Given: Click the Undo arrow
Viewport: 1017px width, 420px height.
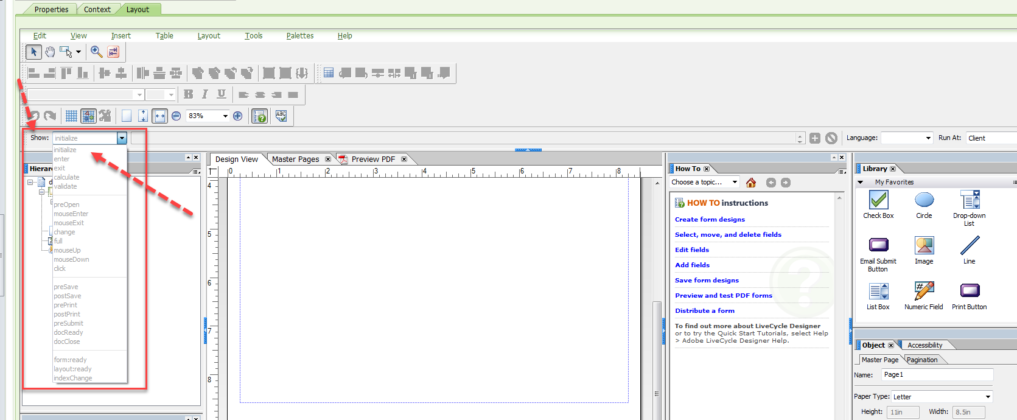Looking at the screenshot, I should point(34,116).
